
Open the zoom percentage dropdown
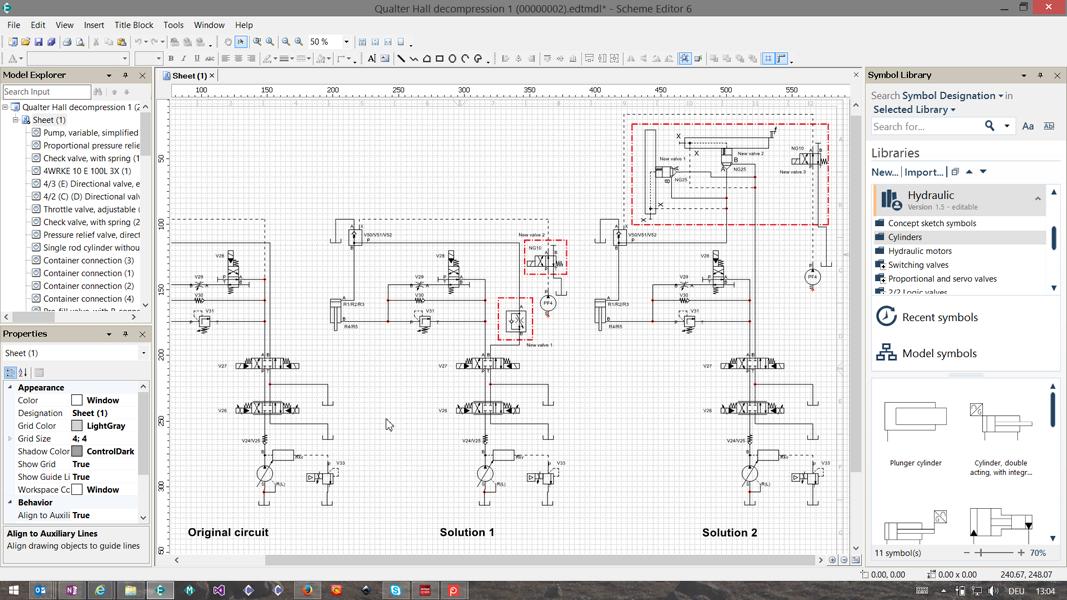(x=346, y=42)
